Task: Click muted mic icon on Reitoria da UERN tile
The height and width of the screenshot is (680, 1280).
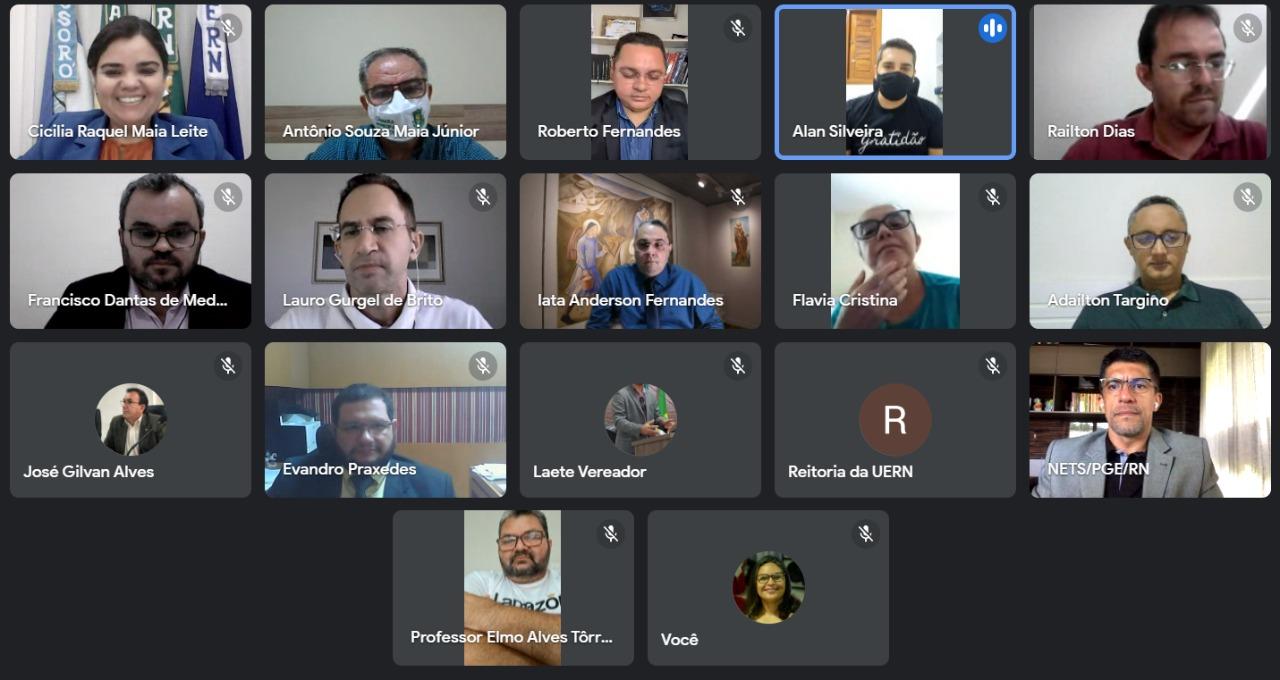Action: coord(993,366)
